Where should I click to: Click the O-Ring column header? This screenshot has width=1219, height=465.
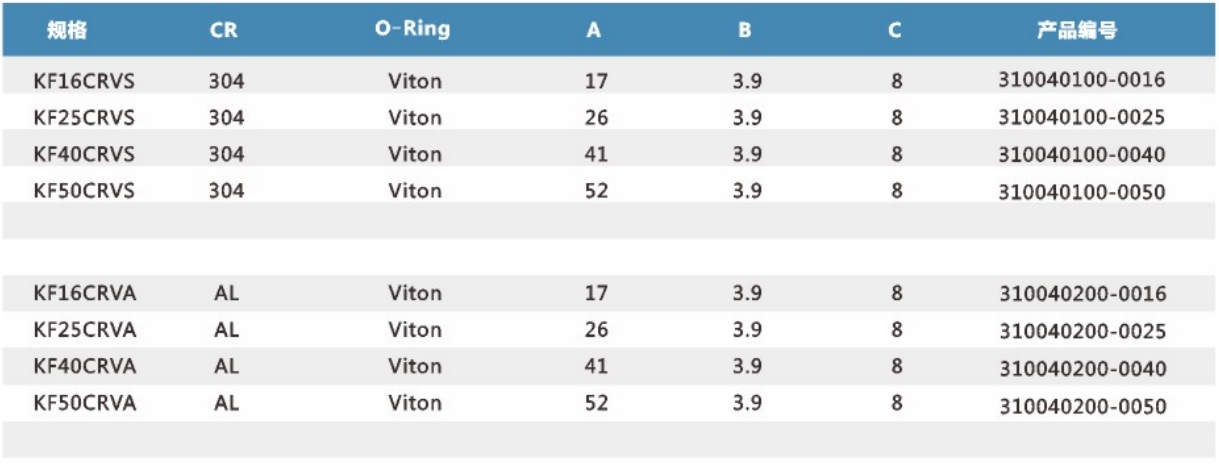tap(414, 30)
